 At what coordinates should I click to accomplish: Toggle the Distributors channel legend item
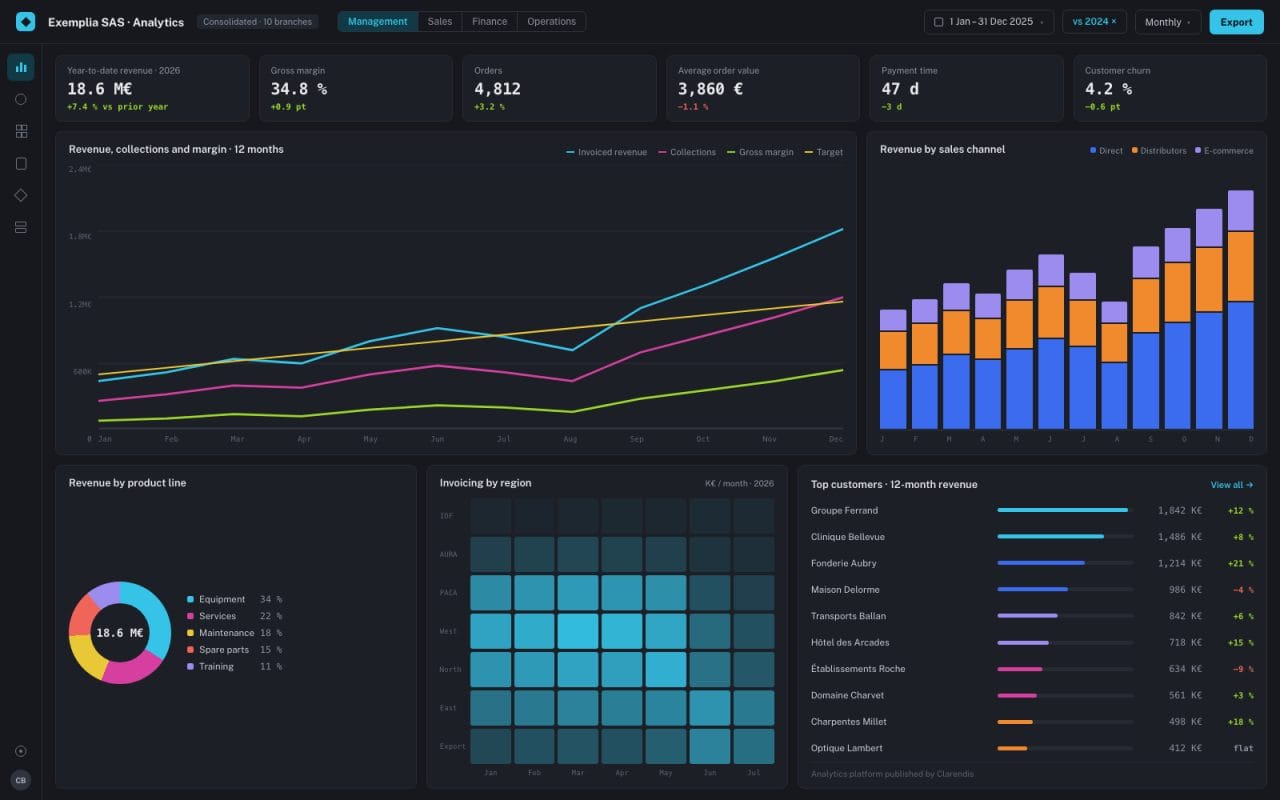[x=1159, y=151]
